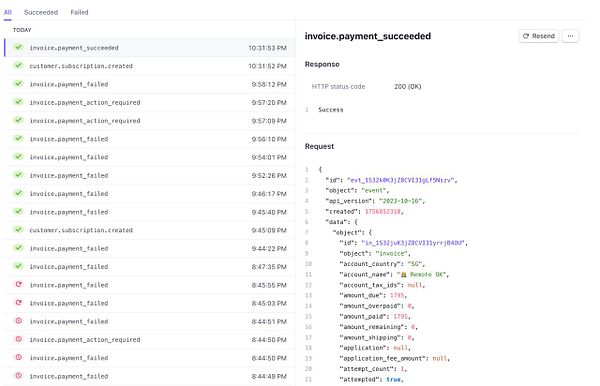Click red failed icon for invoice.payment_action_required 8:44:50 PM
The width and height of the screenshot is (600, 386).
(18, 339)
